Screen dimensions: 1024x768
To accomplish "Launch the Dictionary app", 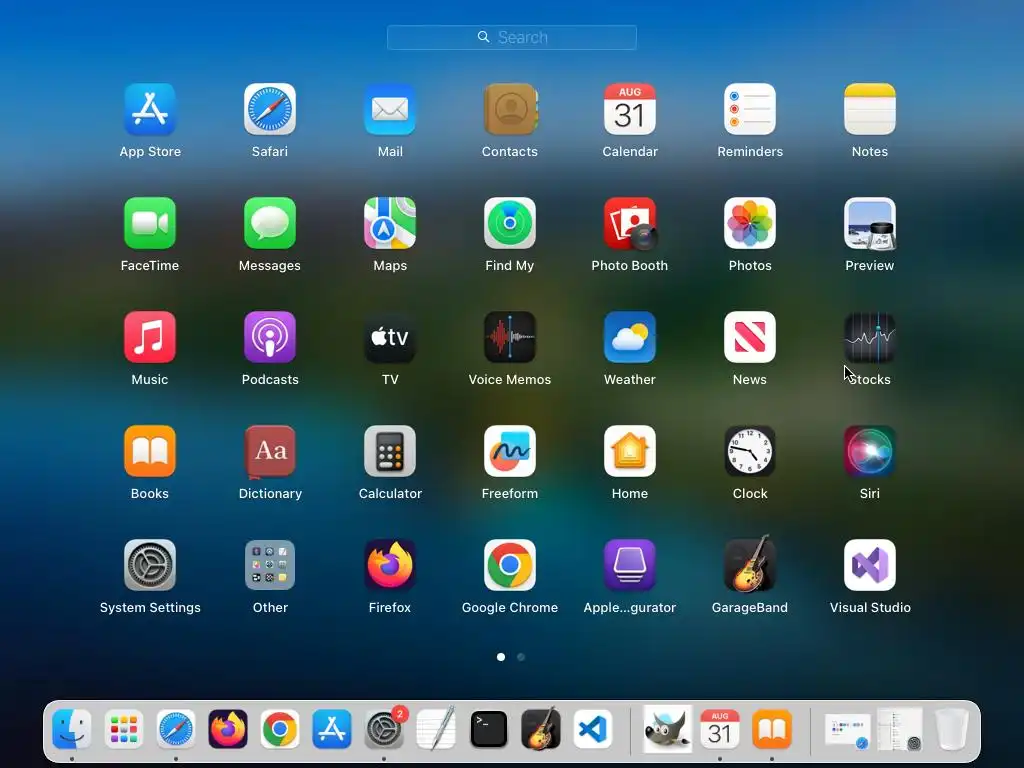I will pyautogui.click(x=270, y=451).
